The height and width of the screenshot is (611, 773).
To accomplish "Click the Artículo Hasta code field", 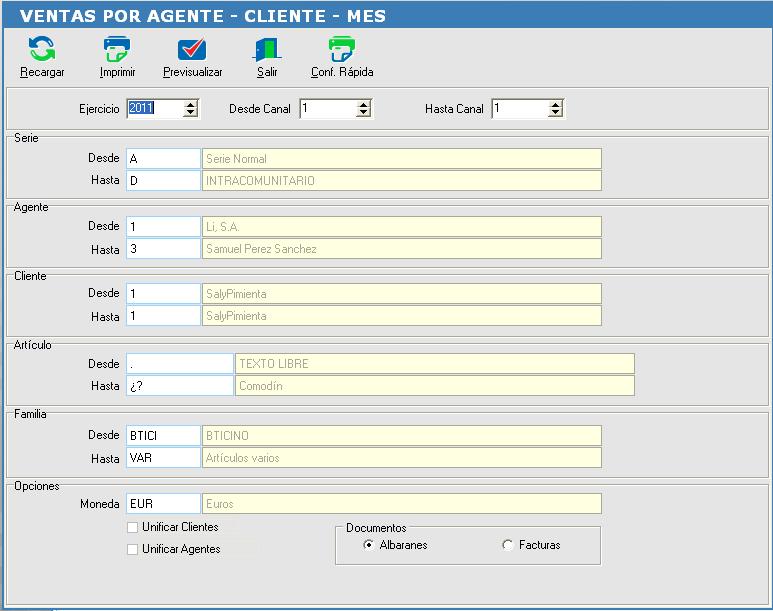I will (x=179, y=386).
